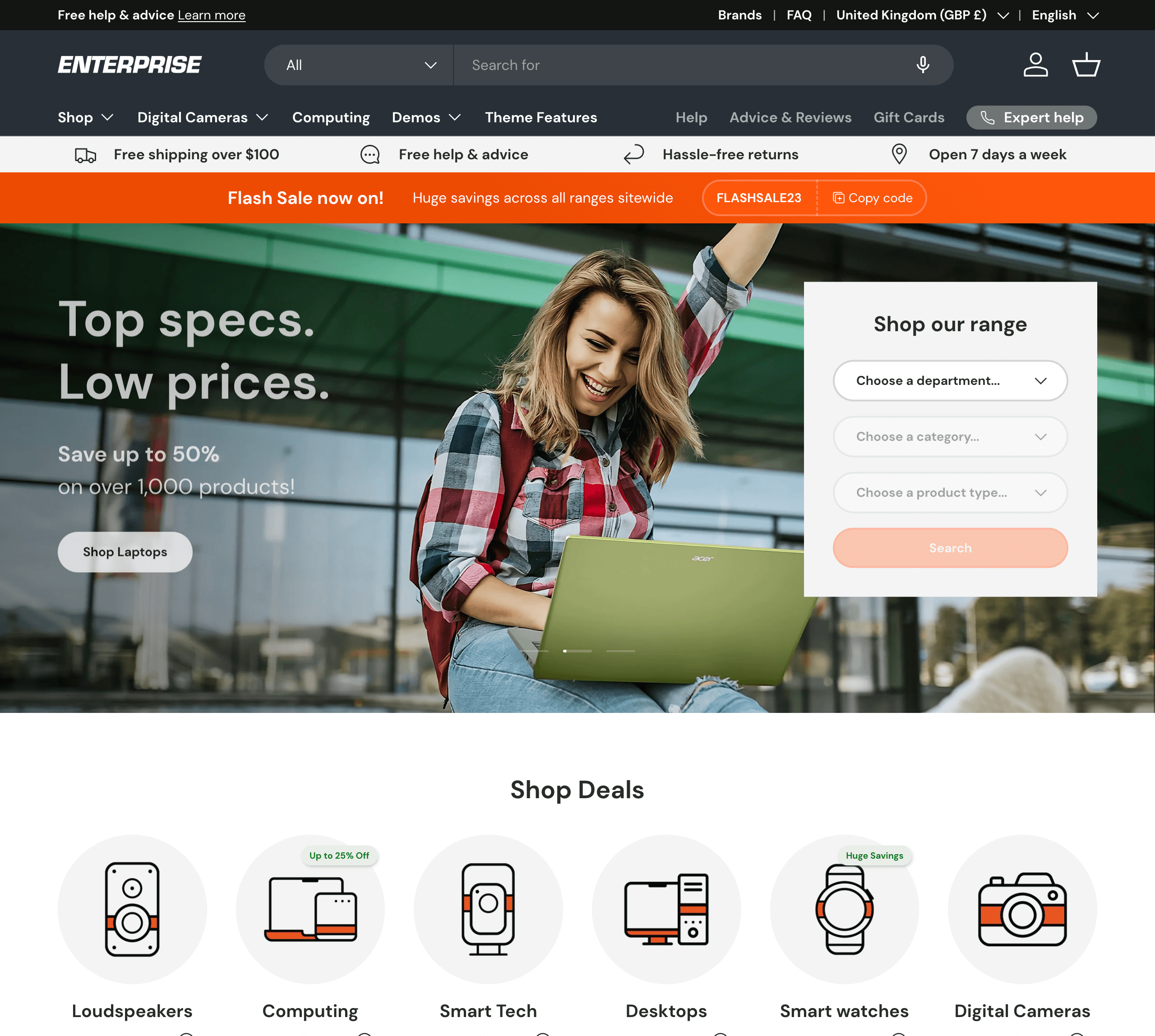Click the Expert help button

[x=1031, y=118]
